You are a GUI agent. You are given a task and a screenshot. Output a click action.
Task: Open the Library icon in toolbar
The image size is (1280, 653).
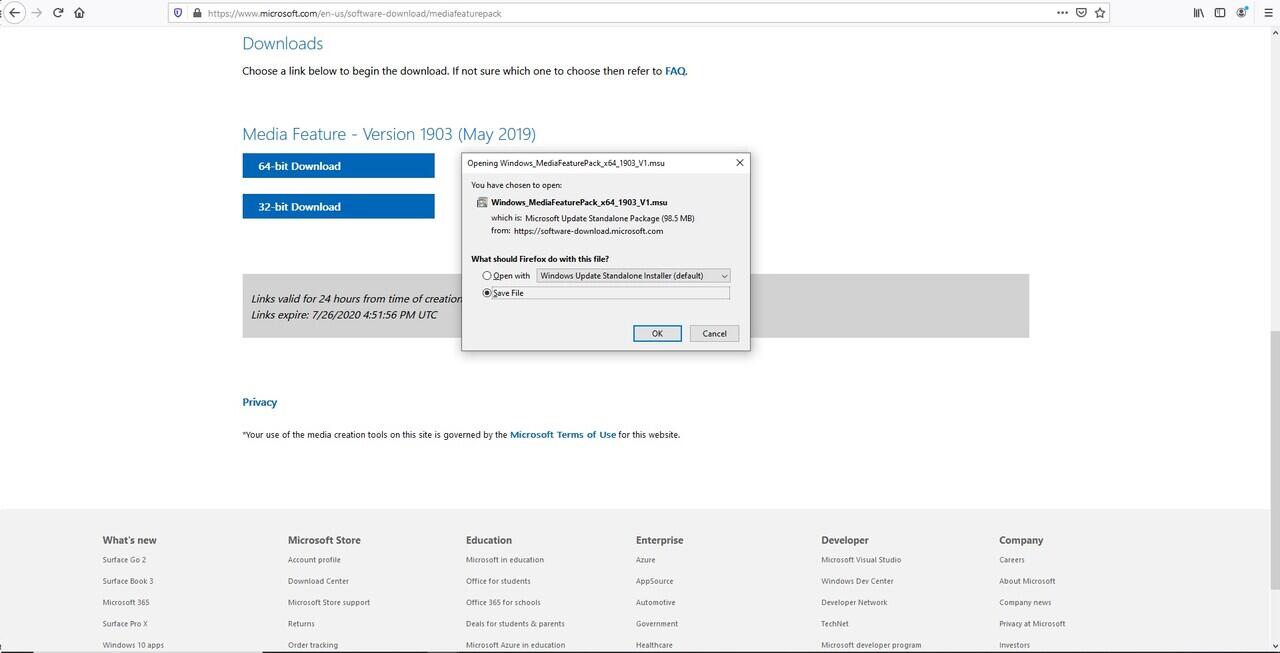pyautogui.click(x=1198, y=13)
